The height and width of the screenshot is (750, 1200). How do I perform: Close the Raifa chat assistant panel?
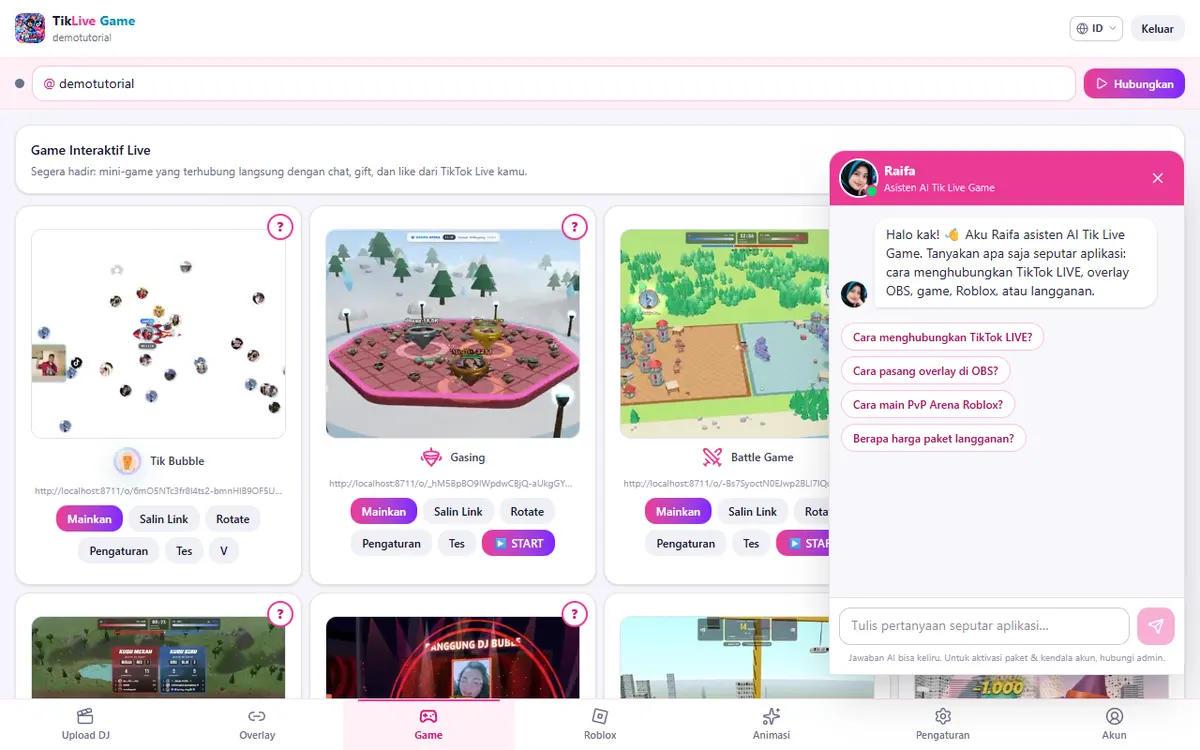(1157, 178)
